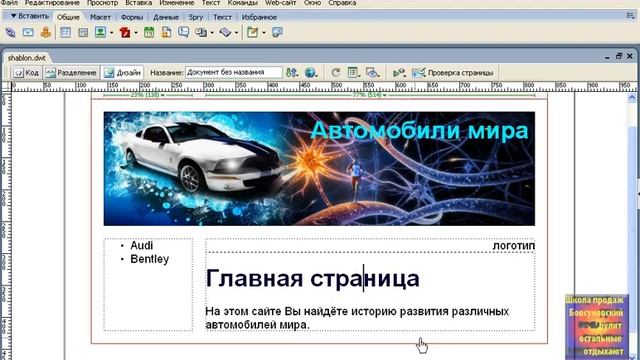
Task: Select the Макет insert tab
Action: (x=100, y=17)
